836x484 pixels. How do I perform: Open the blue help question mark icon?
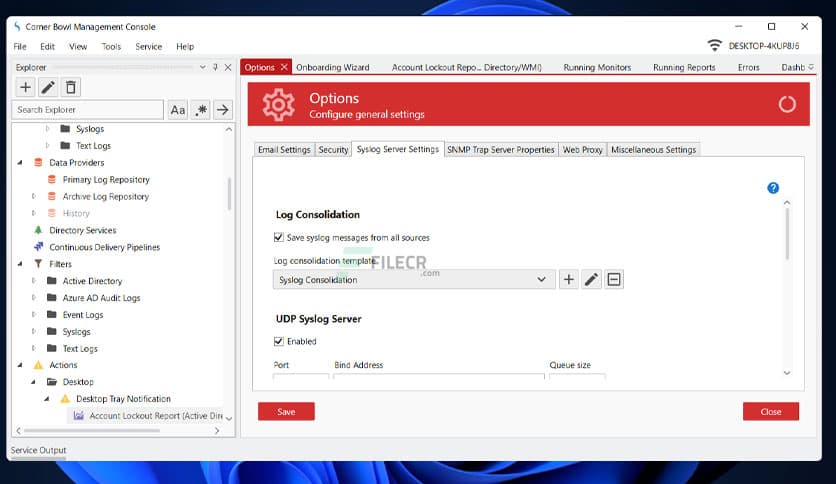pyautogui.click(x=773, y=188)
